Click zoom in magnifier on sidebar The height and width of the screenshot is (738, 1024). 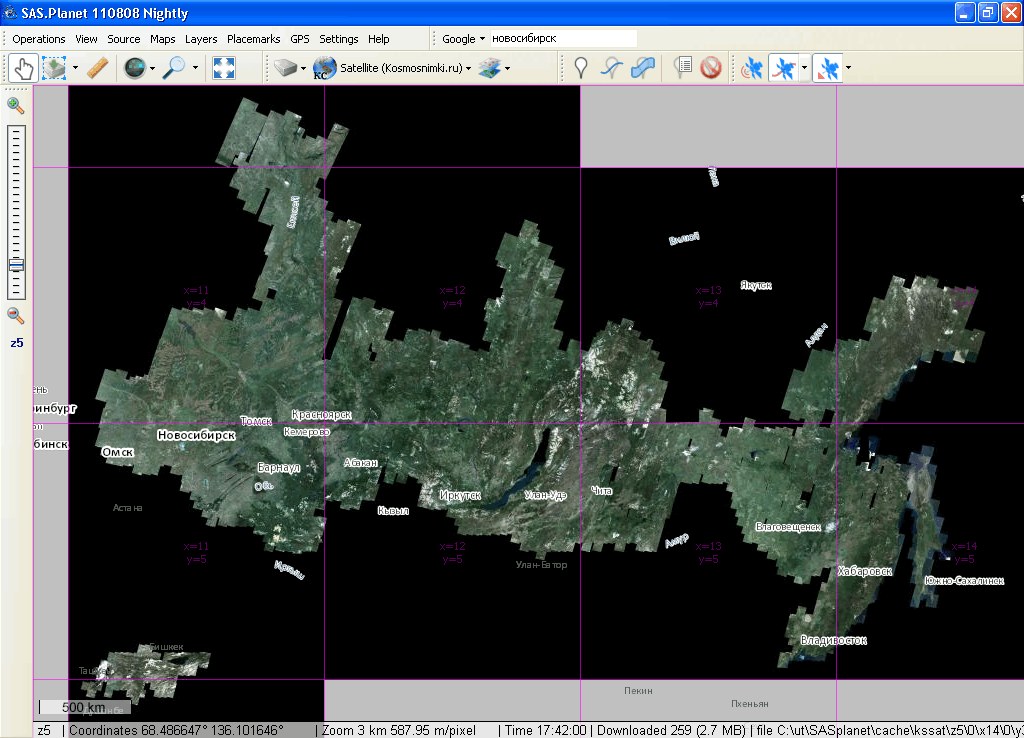[x=16, y=105]
